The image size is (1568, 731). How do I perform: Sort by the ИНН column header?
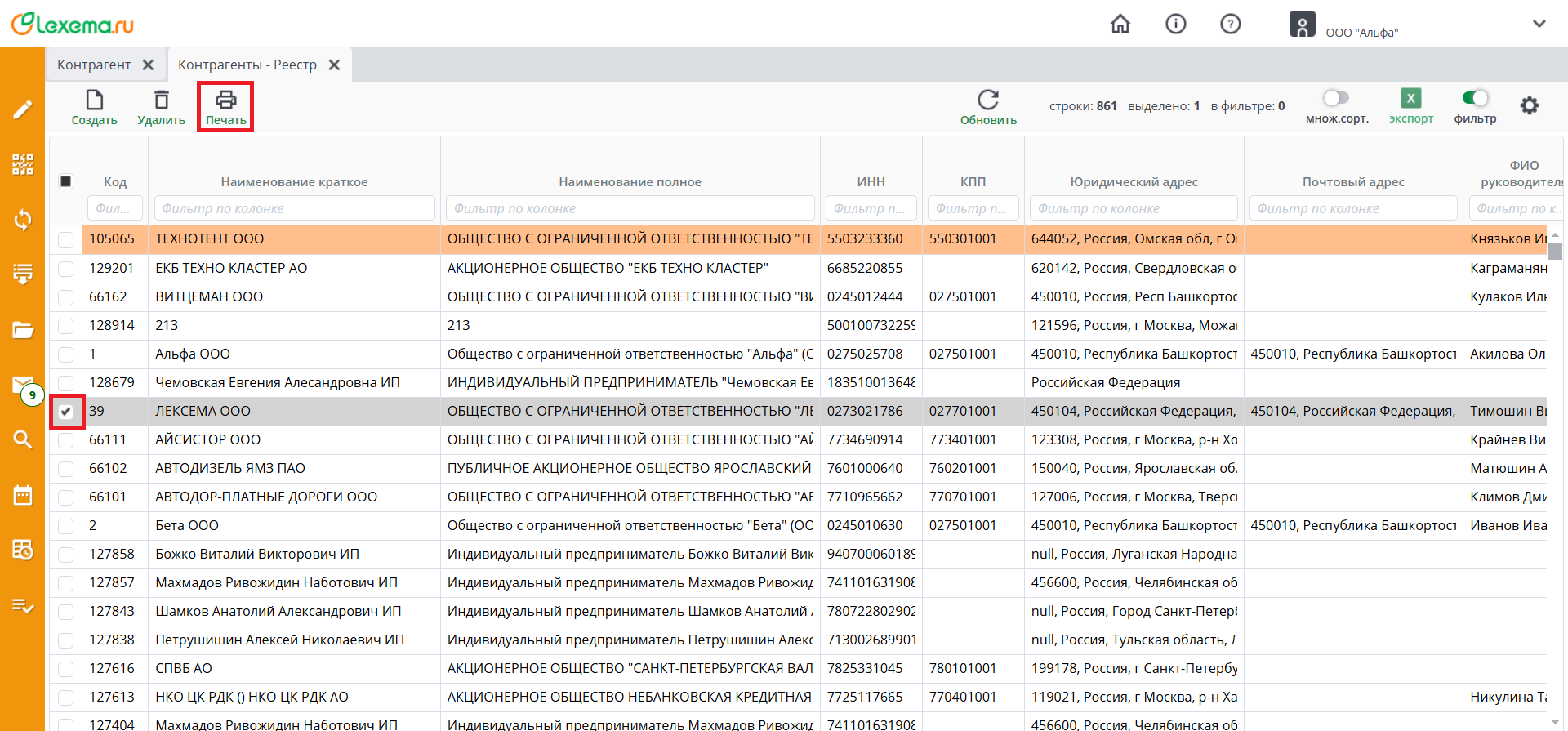click(871, 181)
